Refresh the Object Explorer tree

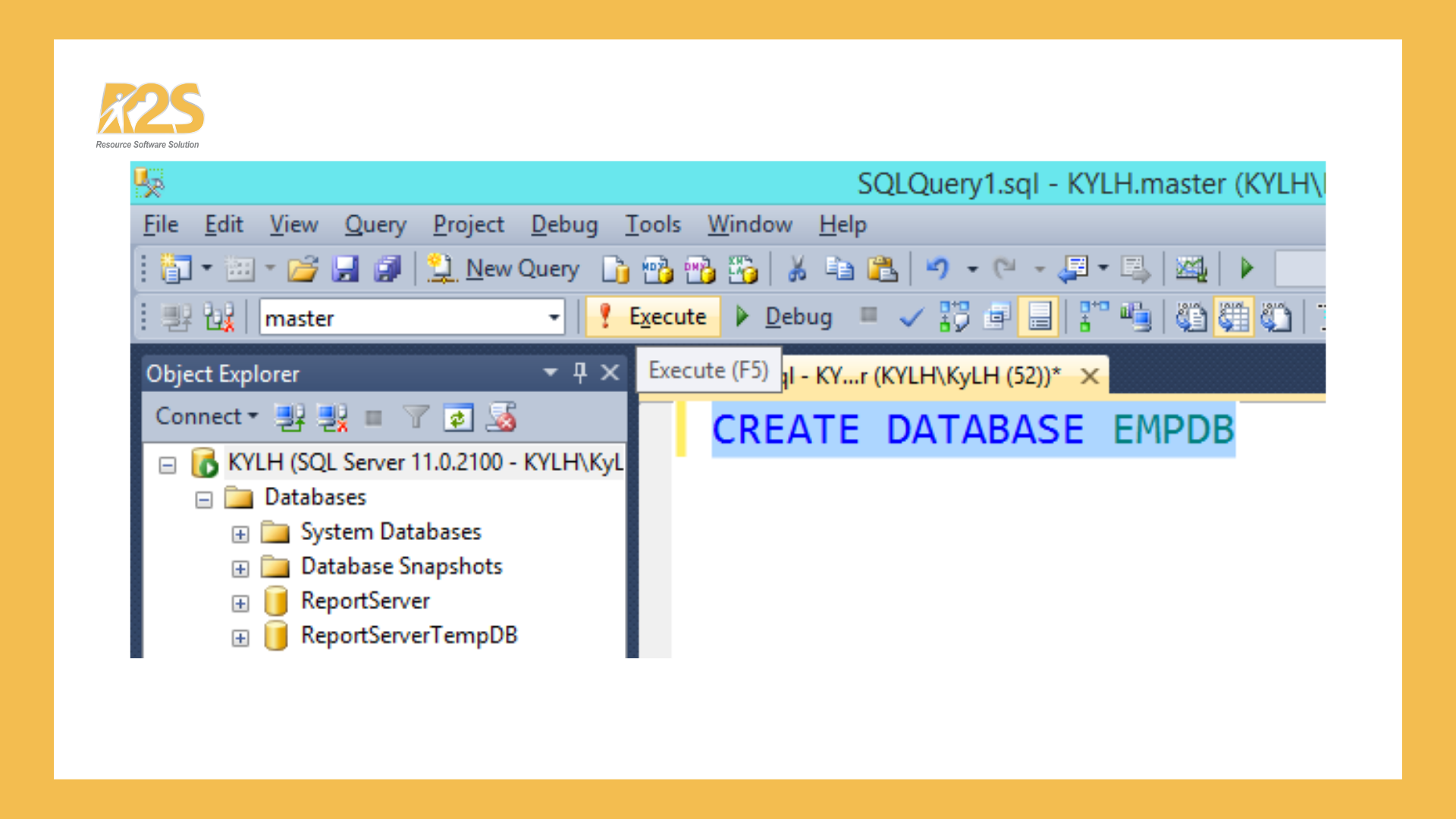(x=460, y=417)
